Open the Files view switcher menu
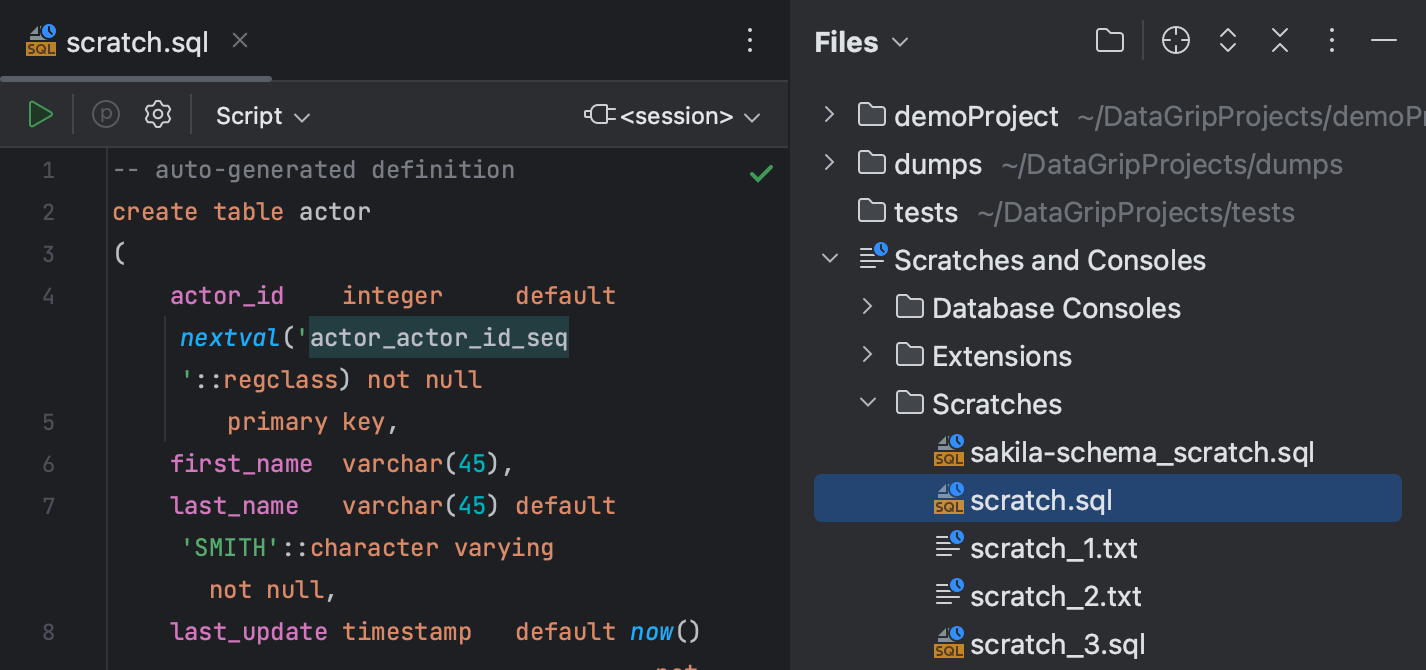Viewport: 1426px width, 670px height. 899,42
